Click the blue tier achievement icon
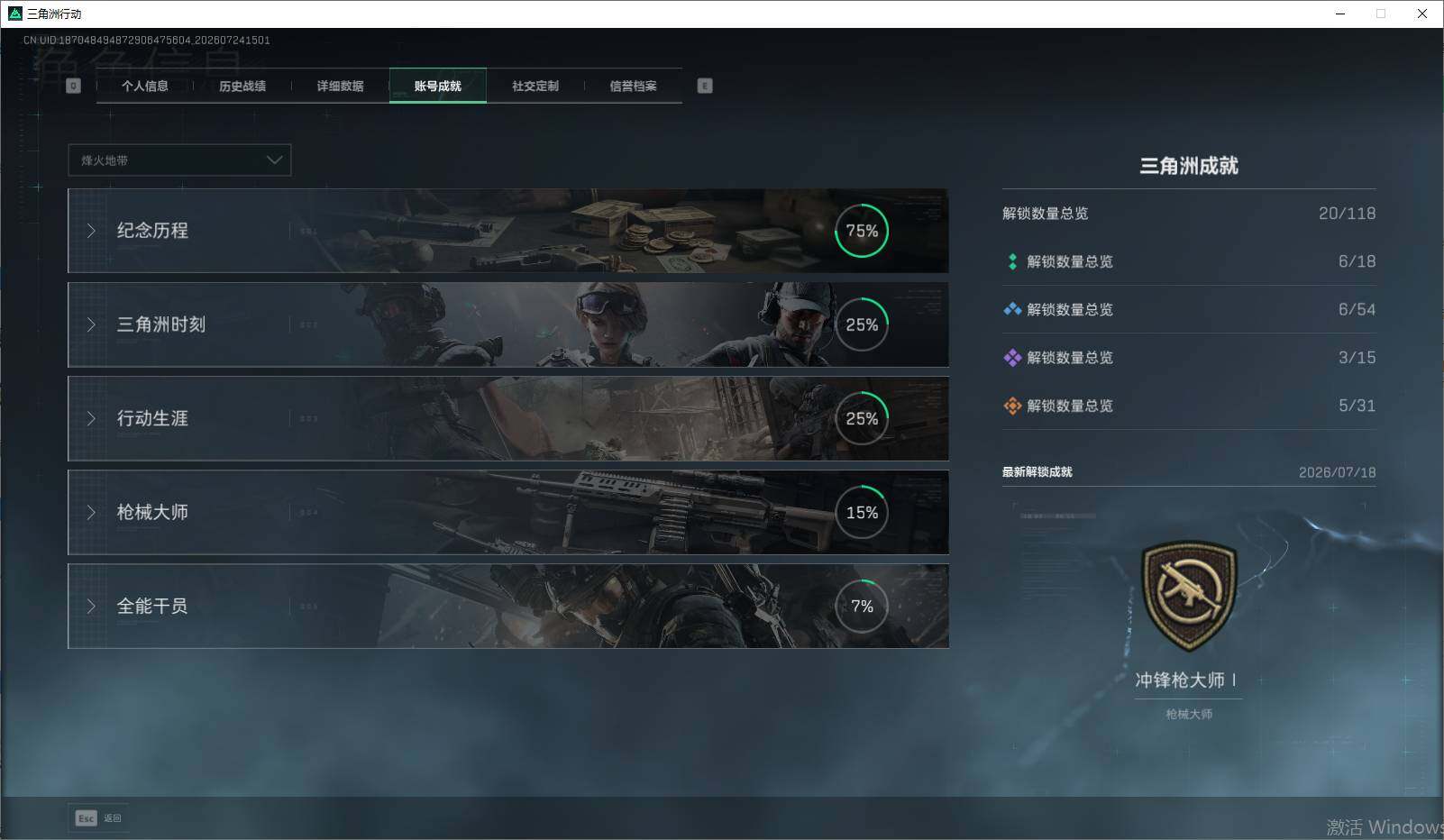1444x840 pixels. [1012, 309]
